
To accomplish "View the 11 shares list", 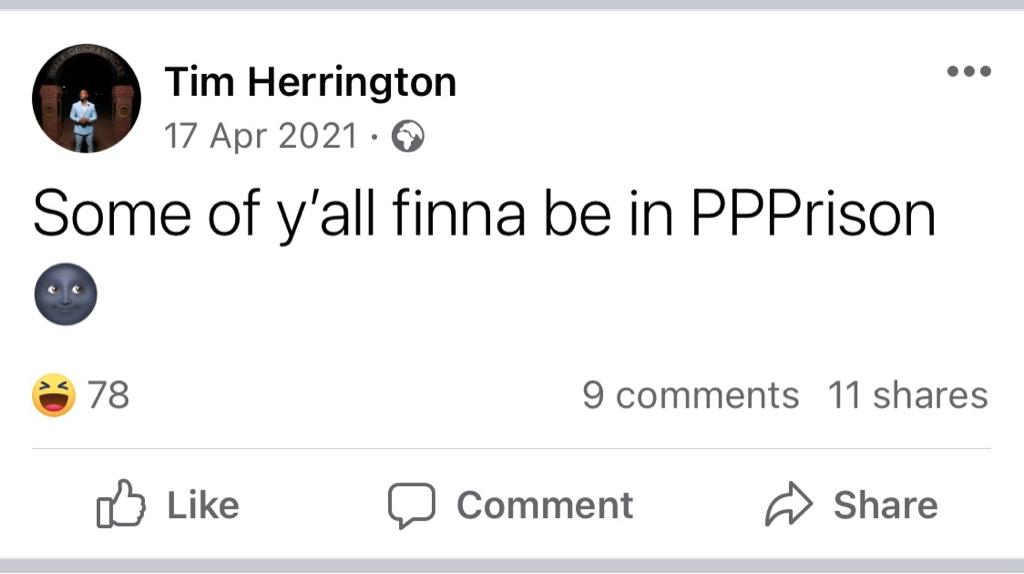I will (x=907, y=396).
